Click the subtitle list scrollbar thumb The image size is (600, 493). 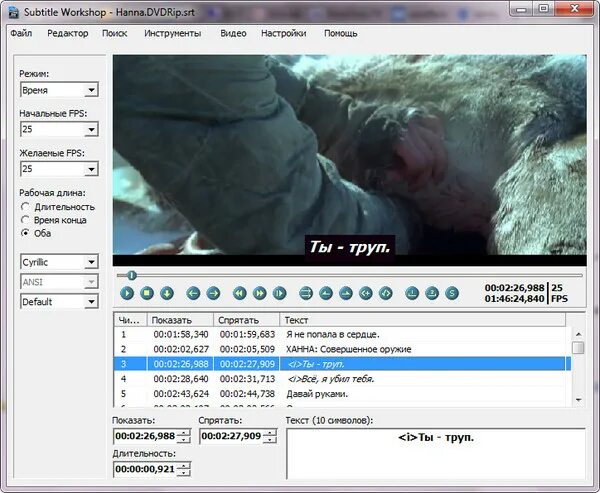coord(579,348)
